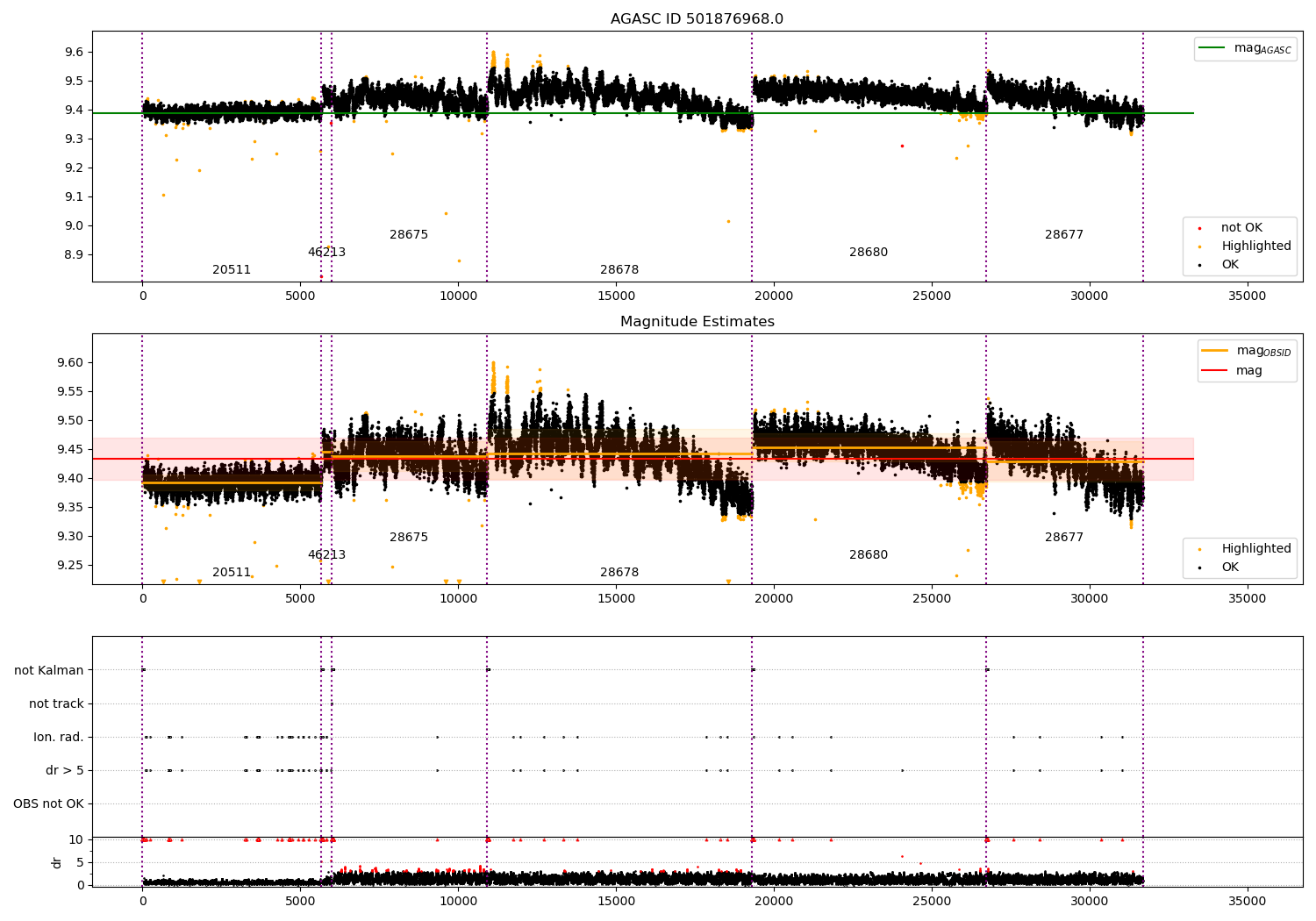This screenshot has width=1316, height=921.
Task: Click the mag OBSID legend entry in middle plot
Action: click(1263, 351)
